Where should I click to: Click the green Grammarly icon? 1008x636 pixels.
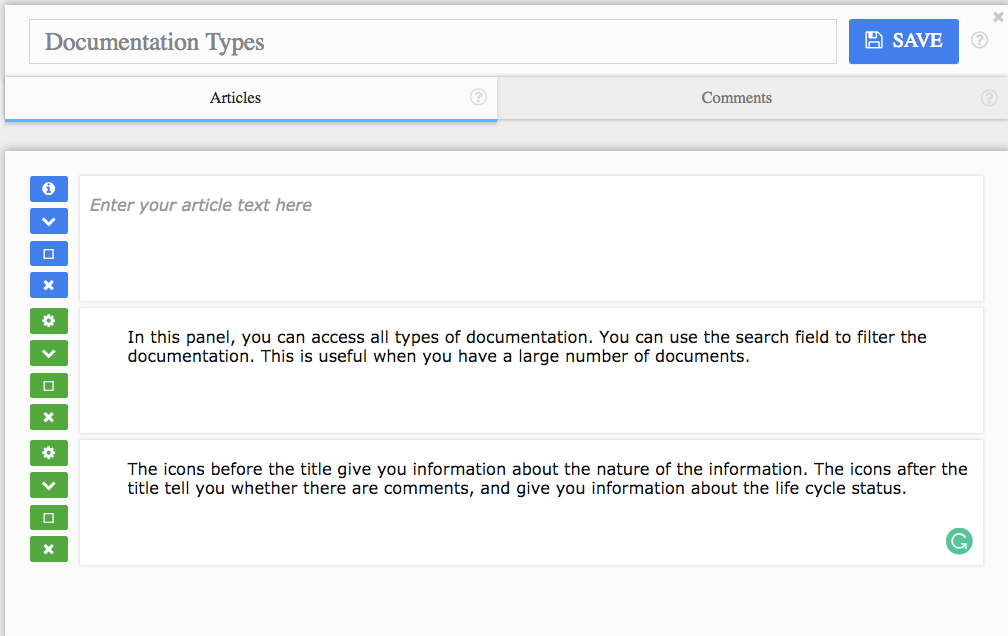click(958, 541)
